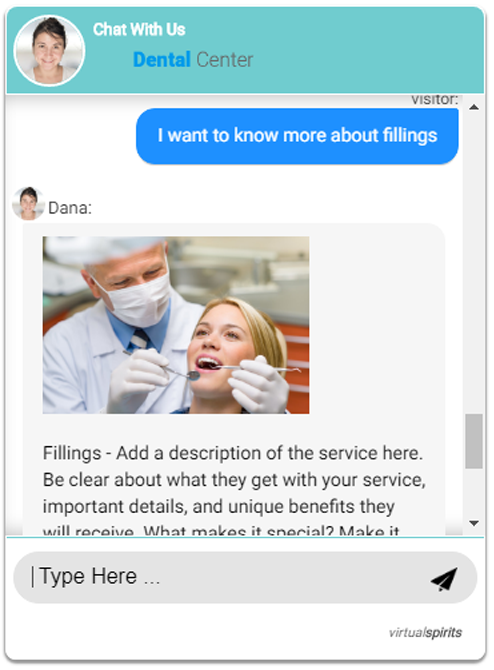This screenshot has height=670, width=494.
Task: Send the message with the paper plane icon
Action: pyautogui.click(x=444, y=579)
